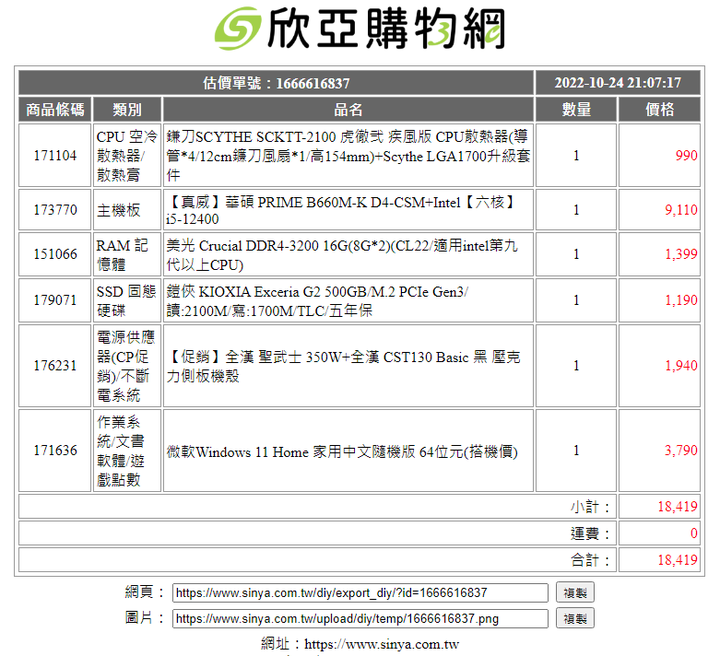The width and height of the screenshot is (720, 656).
Task: Click the 鐮刀SCYTHE SCKTT-2100 product name
Action: point(348,155)
